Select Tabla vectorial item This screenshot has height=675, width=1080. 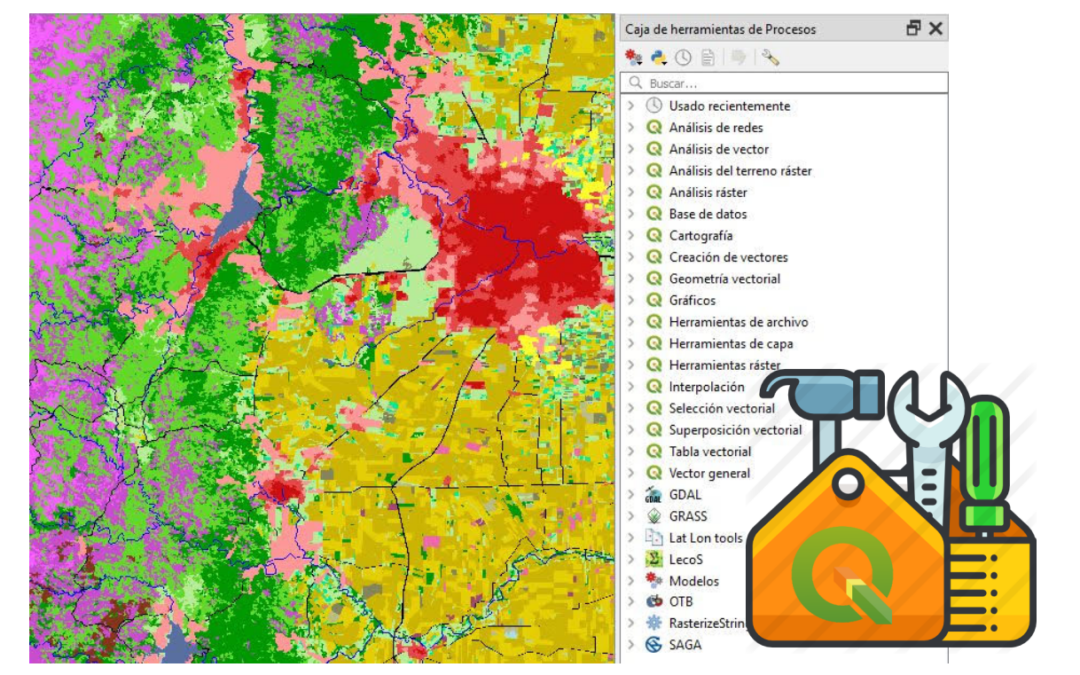[710, 451]
